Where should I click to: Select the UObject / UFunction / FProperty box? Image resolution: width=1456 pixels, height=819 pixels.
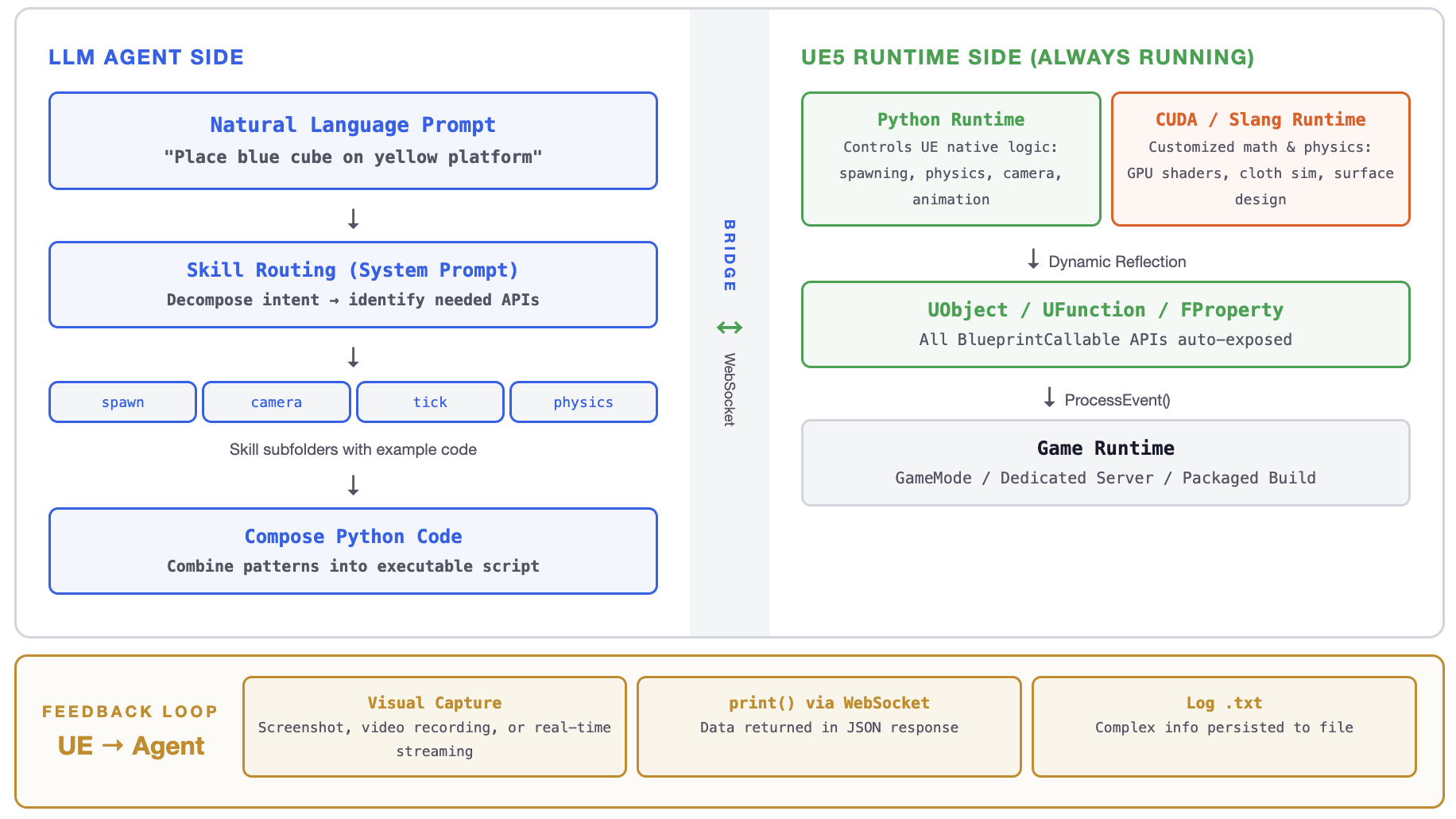pyautogui.click(x=1105, y=324)
